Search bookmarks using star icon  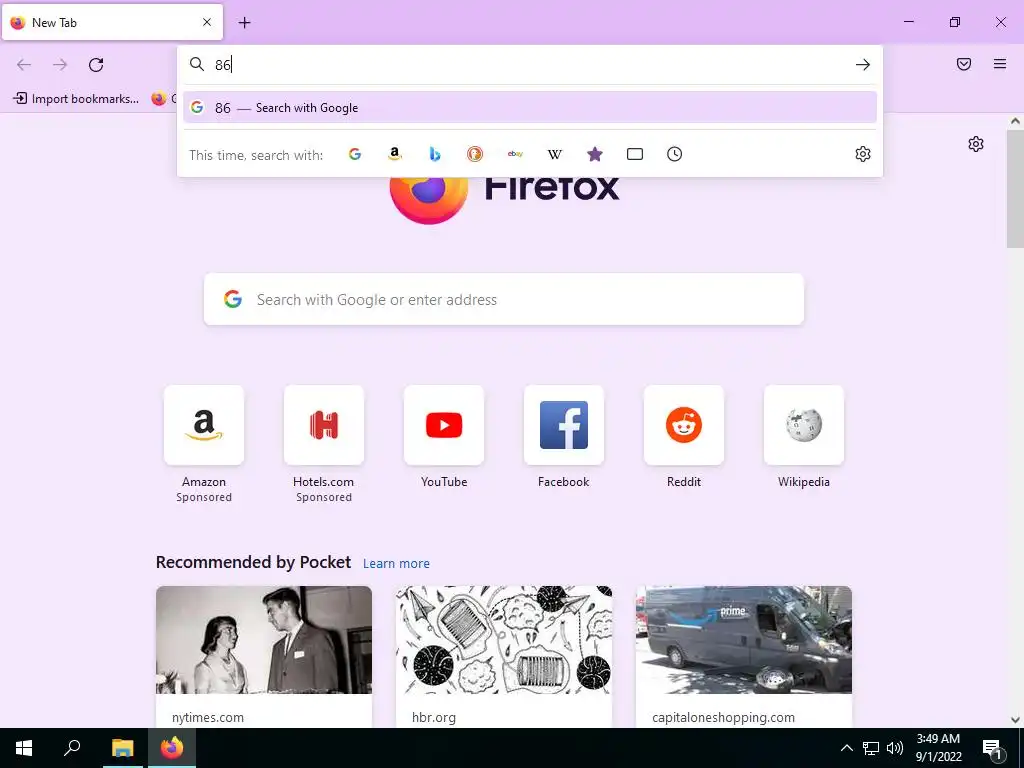tap(594, 154)
